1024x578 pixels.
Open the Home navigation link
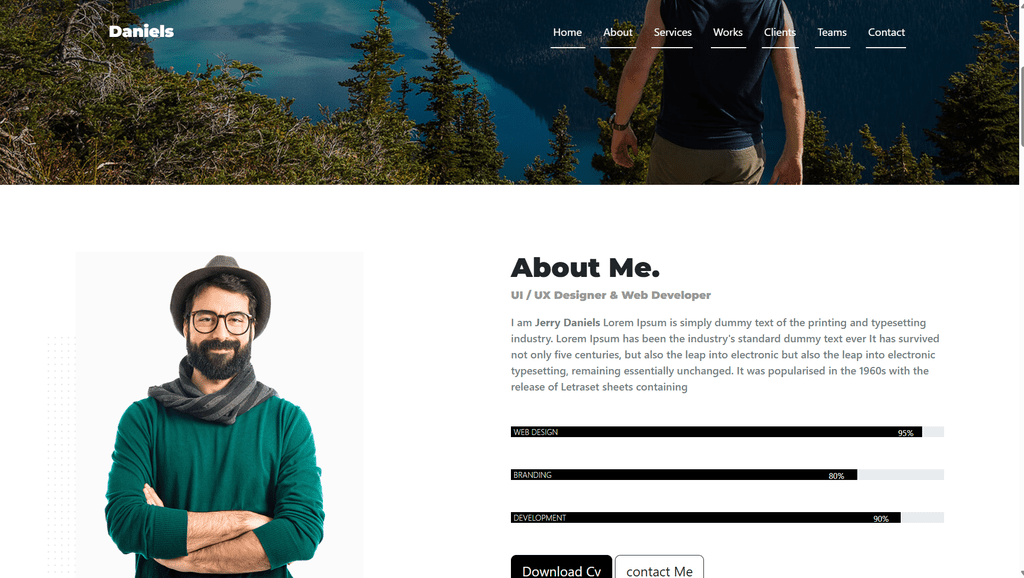(x=567, y=33)
